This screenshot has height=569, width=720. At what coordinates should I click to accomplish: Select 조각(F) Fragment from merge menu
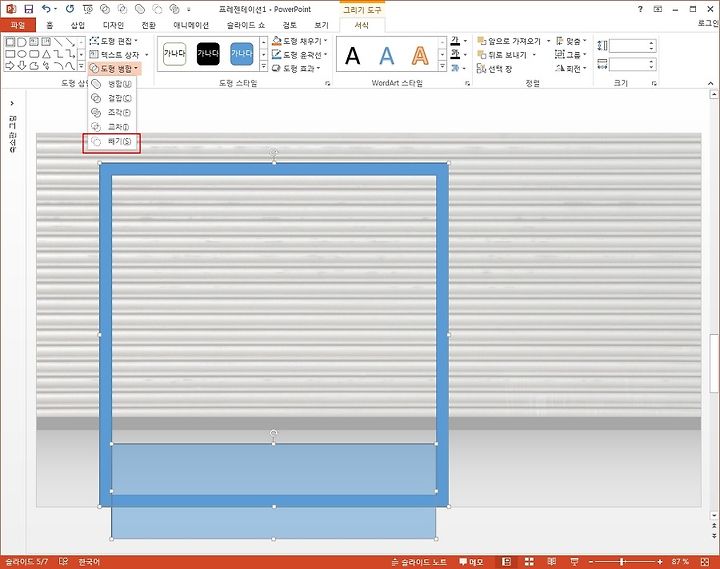click(x=112, y=113)
